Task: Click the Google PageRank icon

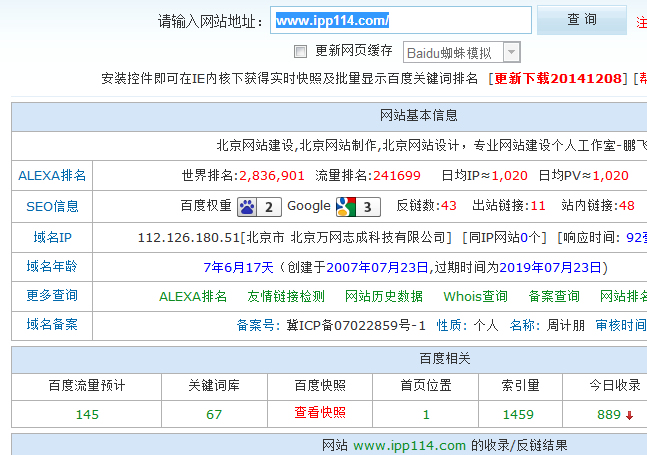Action: point(346,207)
